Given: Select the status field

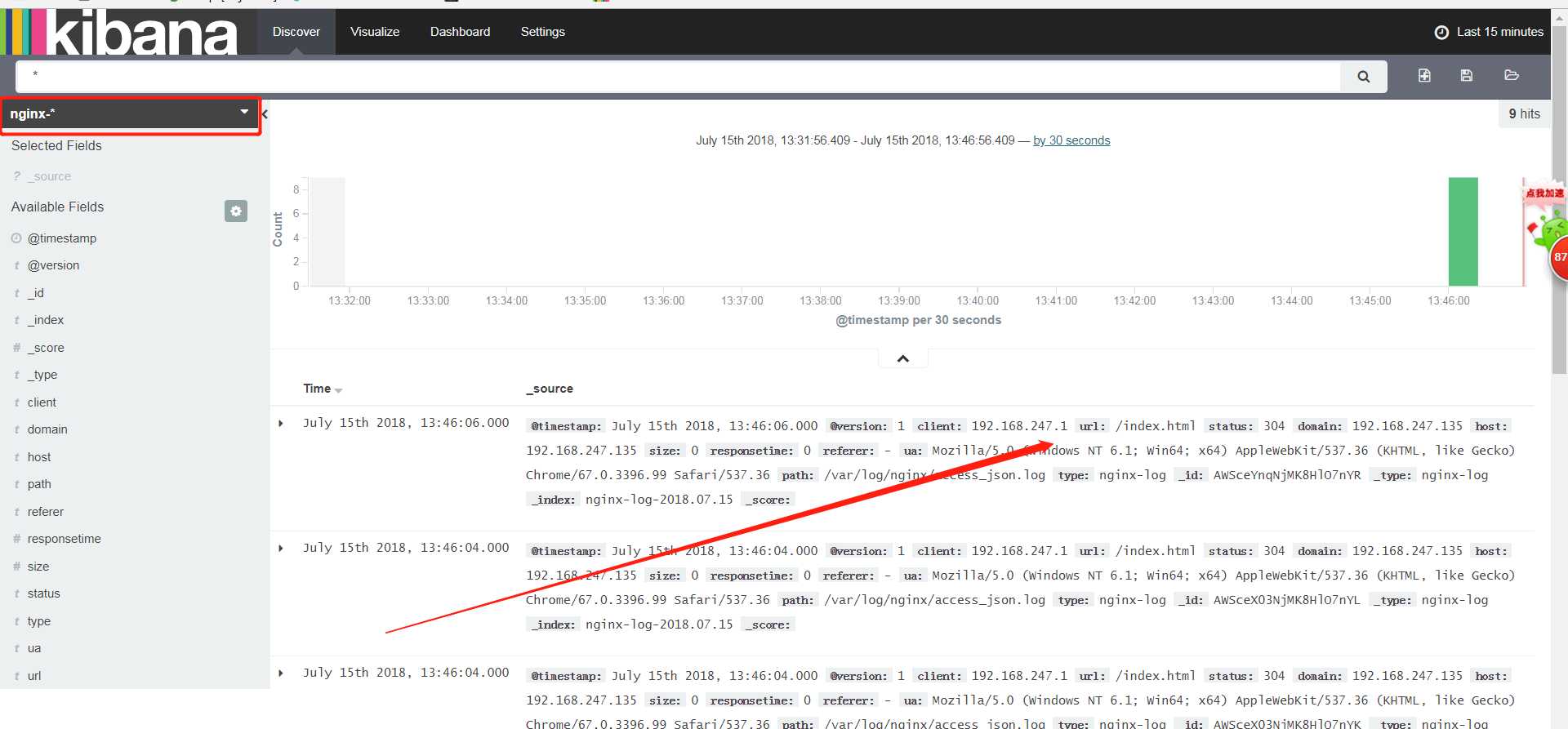Looking at the screenshot, I should 44,593.
